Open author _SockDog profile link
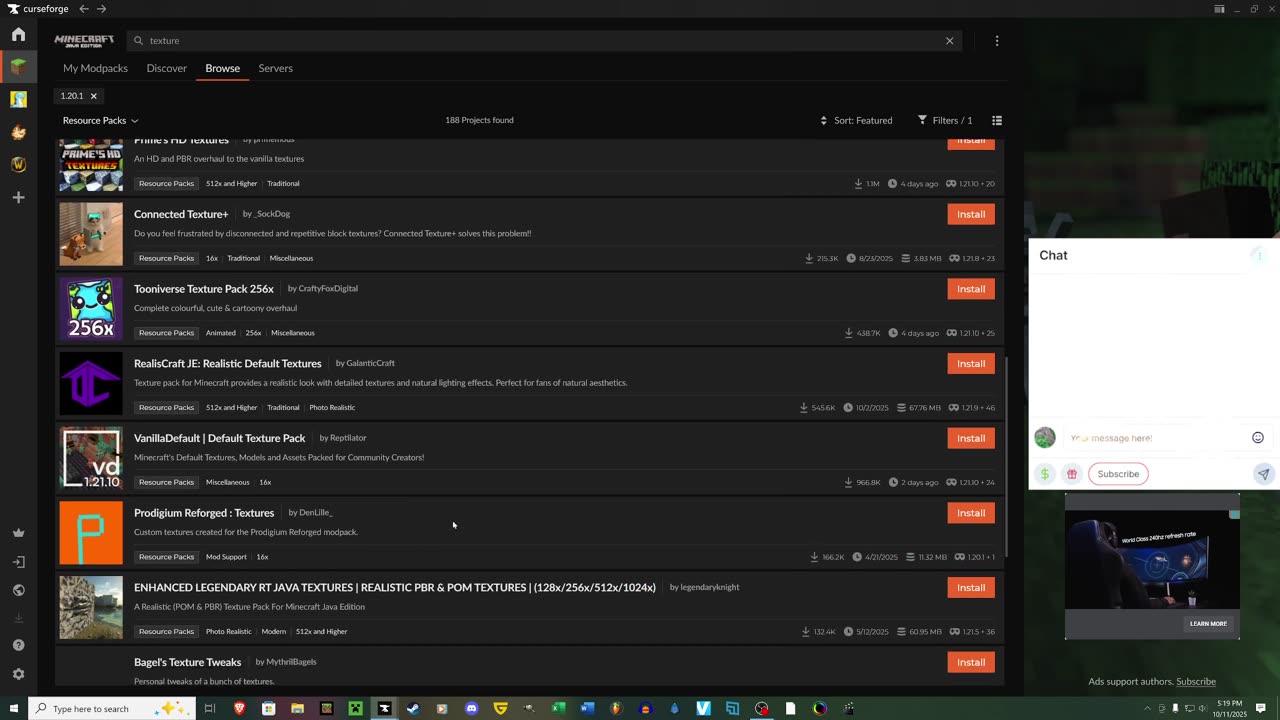Image resolution: width=1280 pixels, height=720 pixels. (272, 214)
